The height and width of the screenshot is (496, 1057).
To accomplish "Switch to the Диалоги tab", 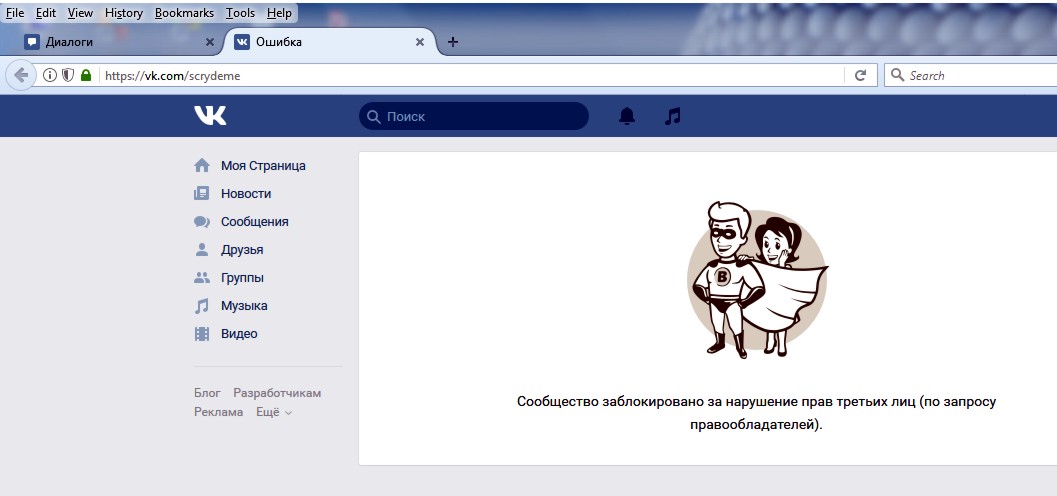I will point(110,42).
